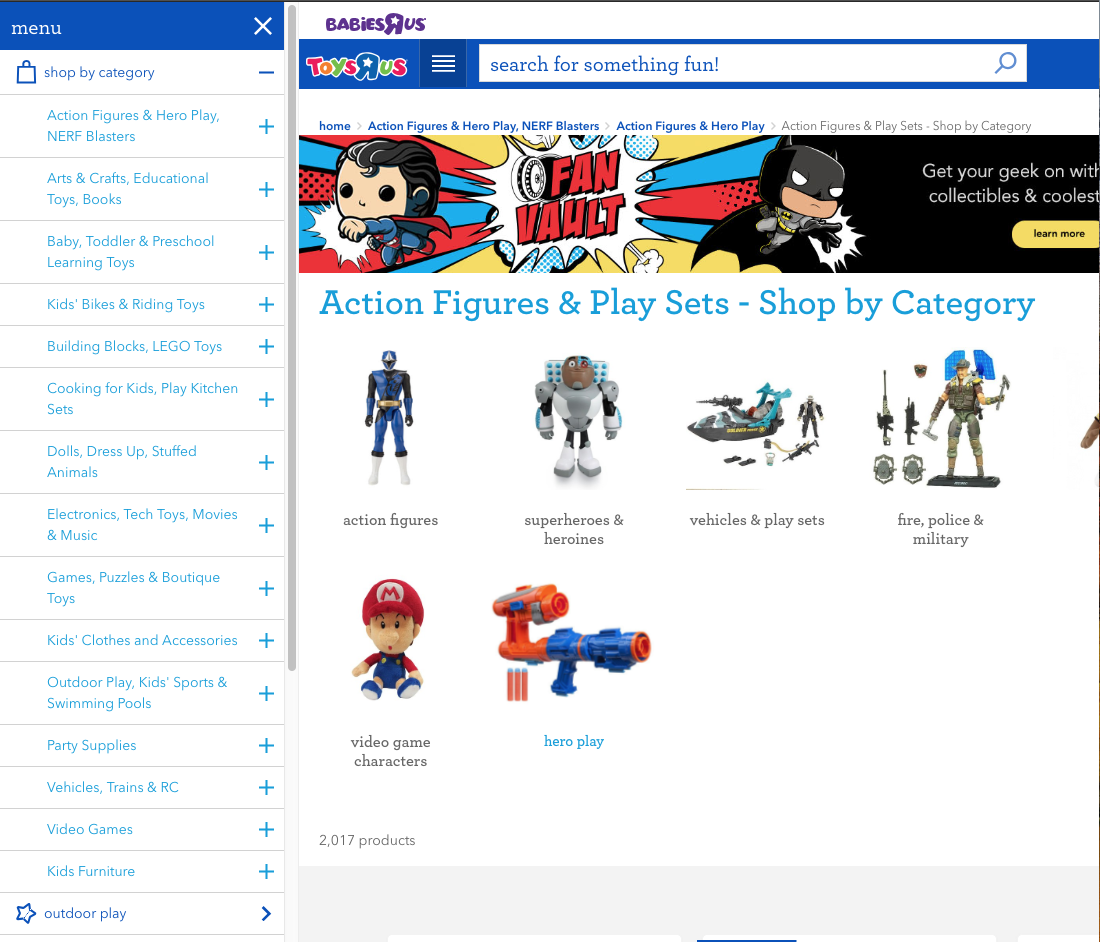Expand Video Games category
The height and width of the screenshot is (942, 1100).
click(266, 830)
